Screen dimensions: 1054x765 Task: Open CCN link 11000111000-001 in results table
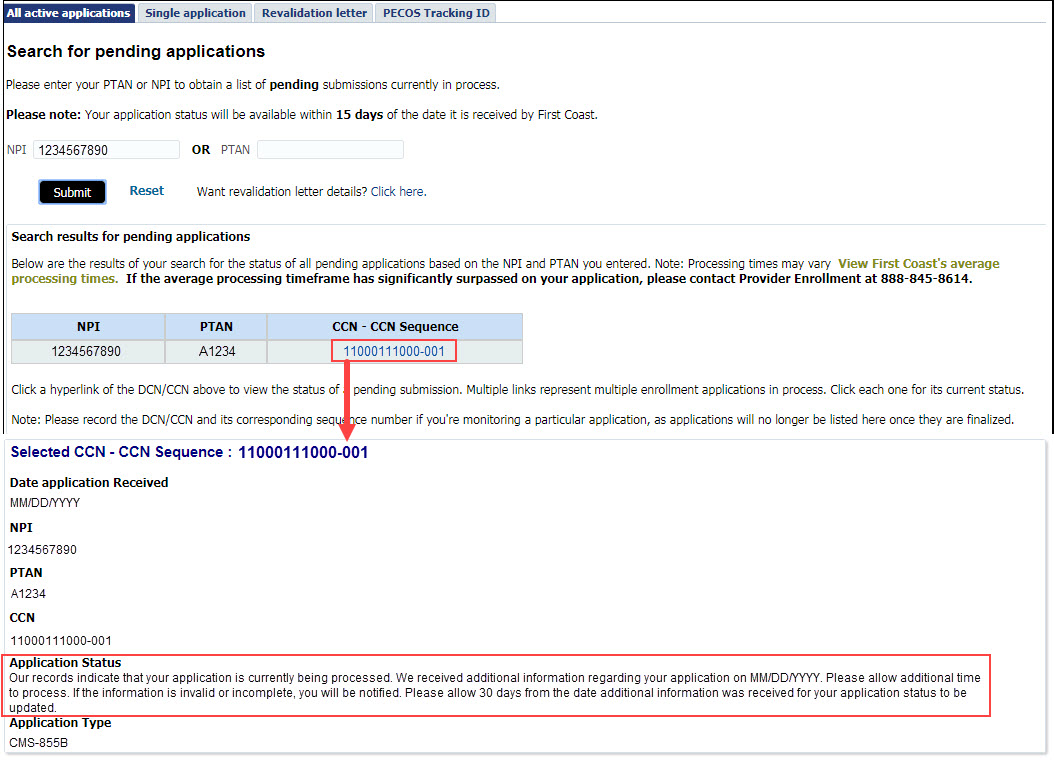pos(394,351)
